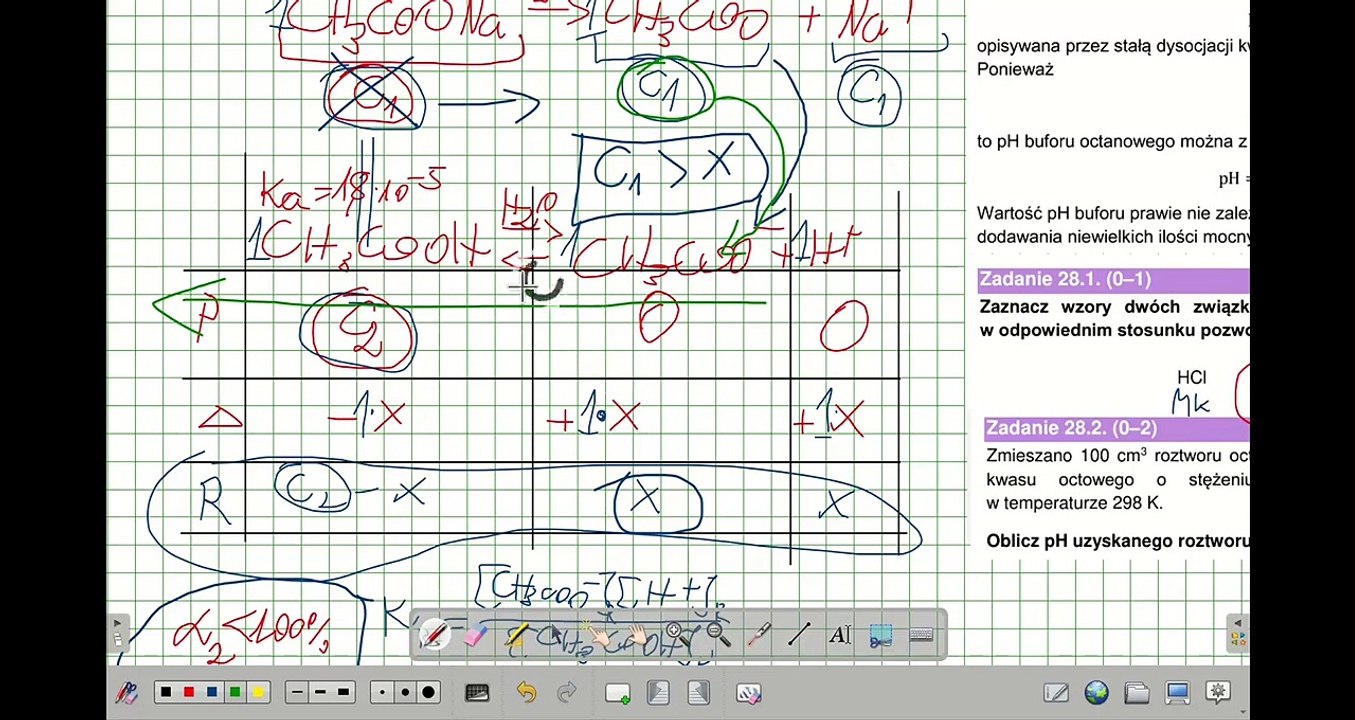Select the open-hand Scroll page tool

tap(636, 635)
